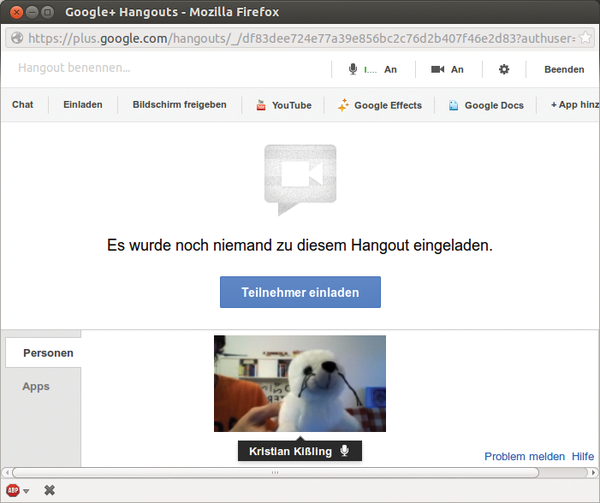
Task: Open Google Docs icon
Action: click(x=454, y=105)
